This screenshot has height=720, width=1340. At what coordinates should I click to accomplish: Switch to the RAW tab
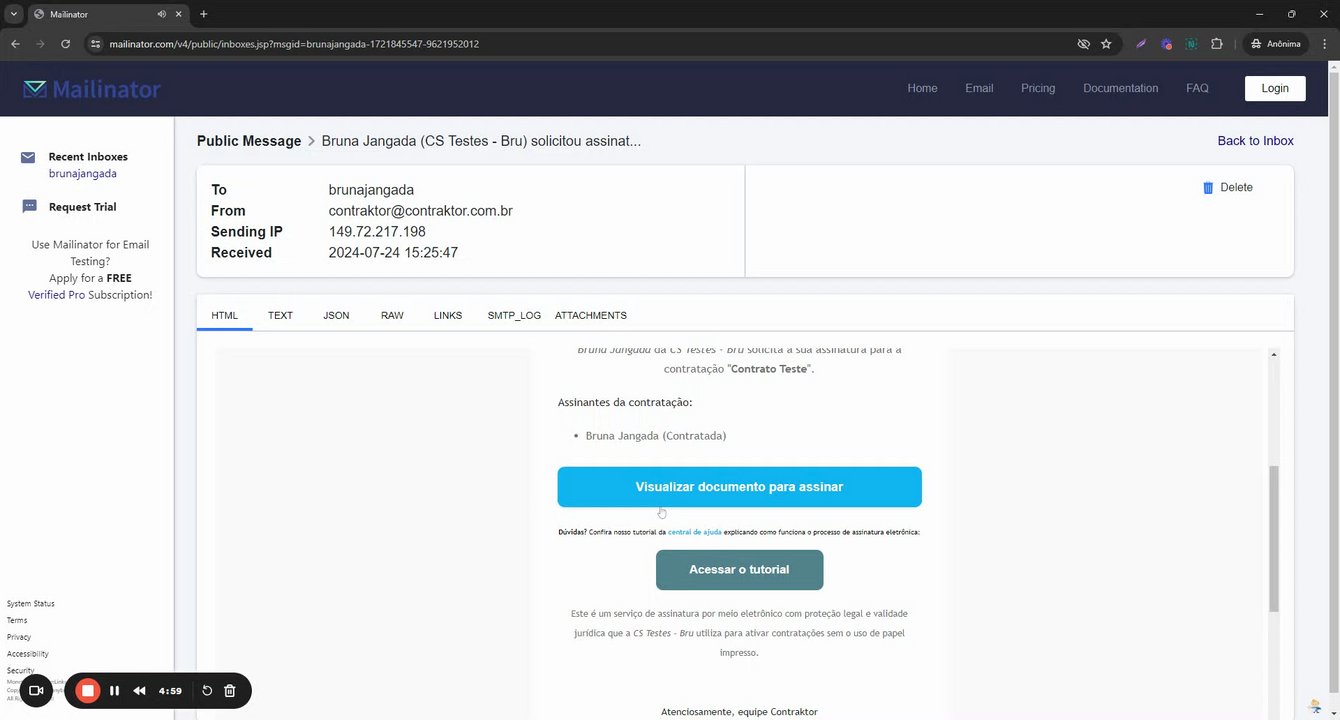[x=392, y=315]
